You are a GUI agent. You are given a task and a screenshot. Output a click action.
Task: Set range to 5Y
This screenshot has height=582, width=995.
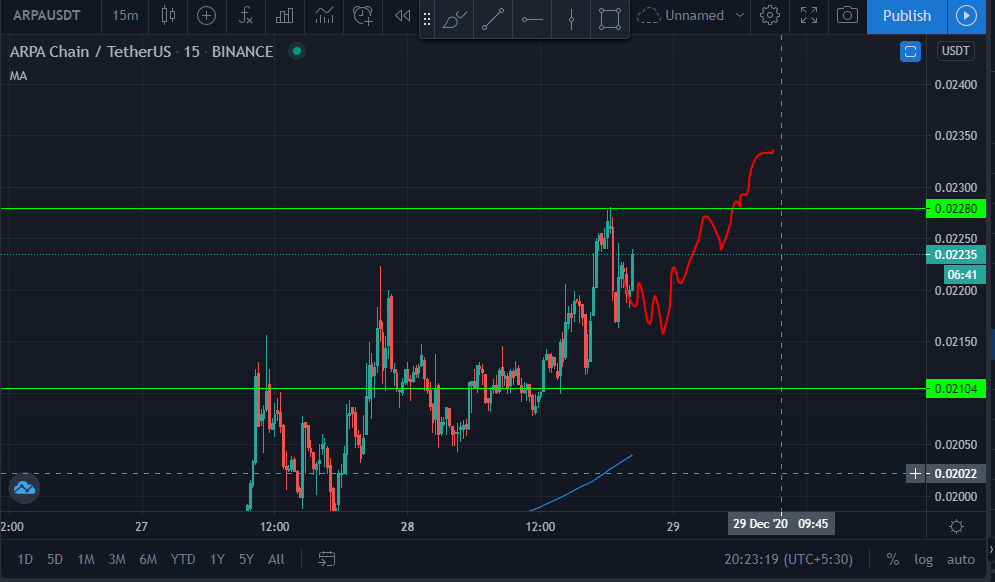pos(246,559)
